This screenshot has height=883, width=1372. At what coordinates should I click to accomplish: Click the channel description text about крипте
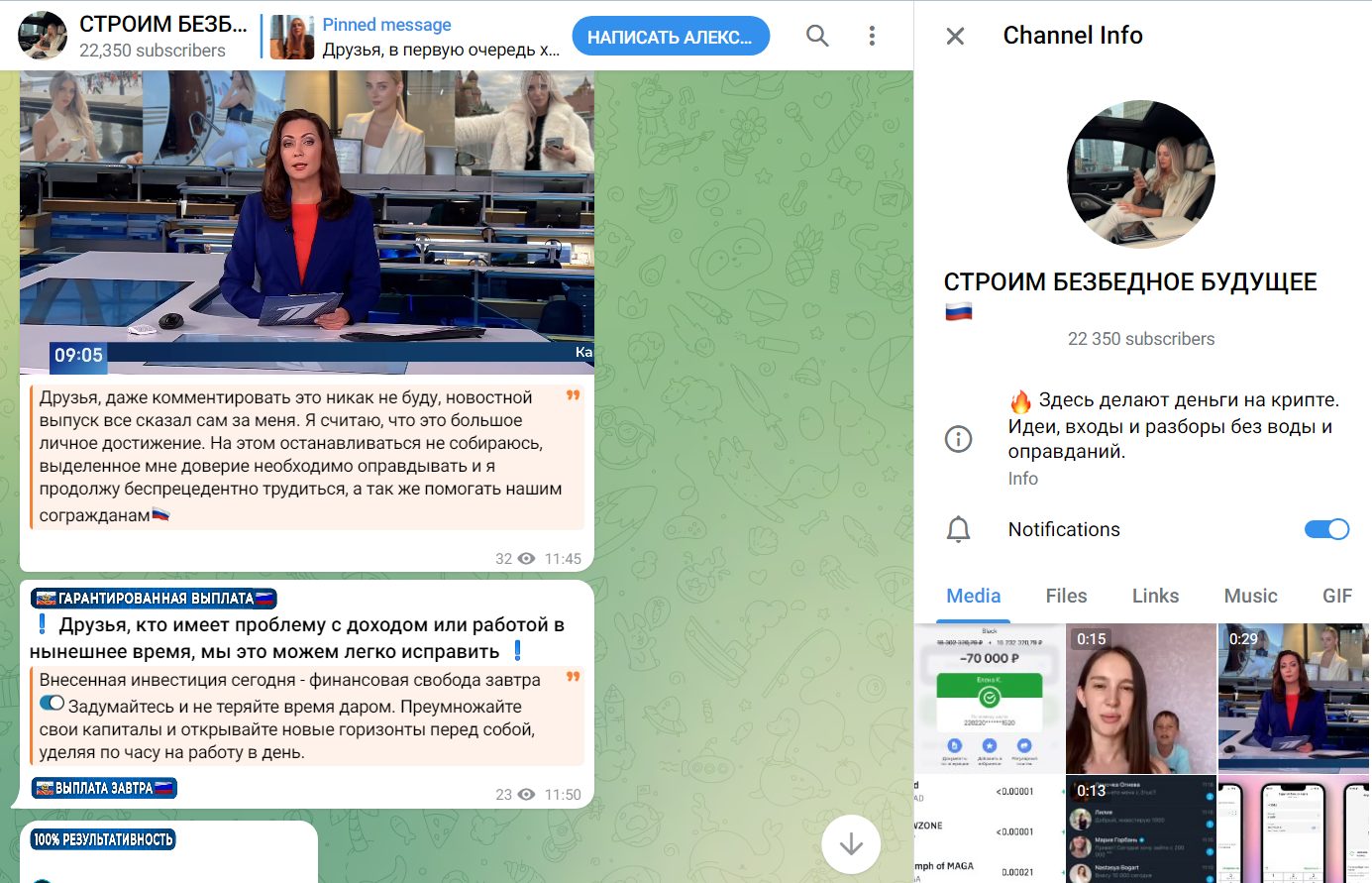click(1174, 425)
